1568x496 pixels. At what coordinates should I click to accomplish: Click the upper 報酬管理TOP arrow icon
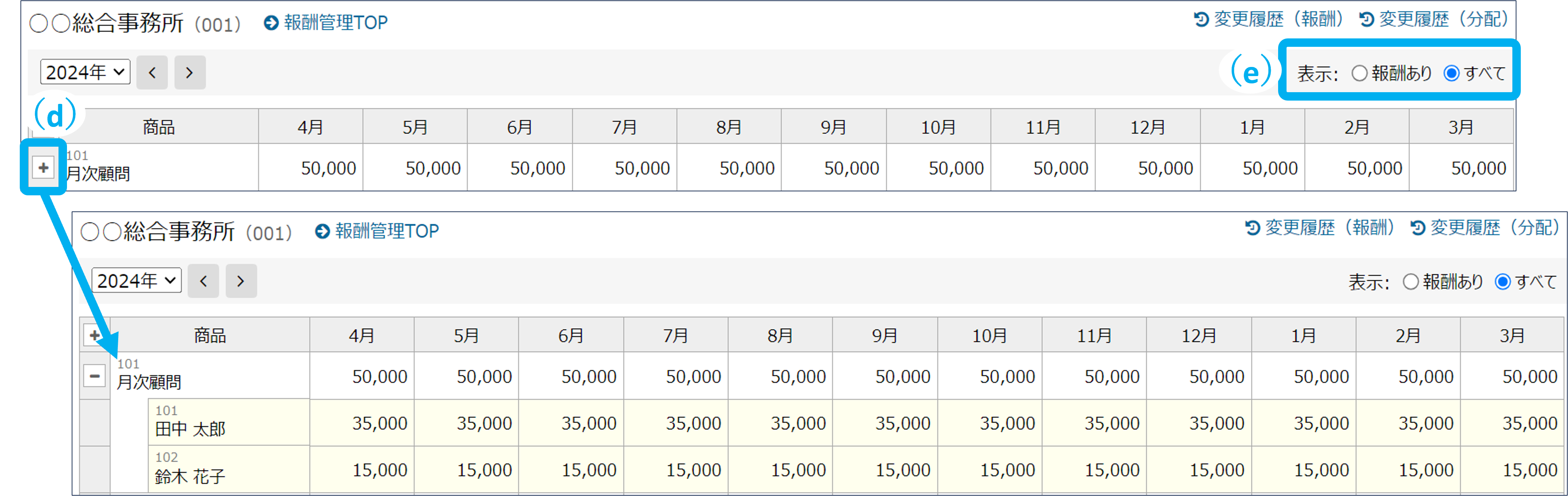pyautogui.click(x=271, y=23)
